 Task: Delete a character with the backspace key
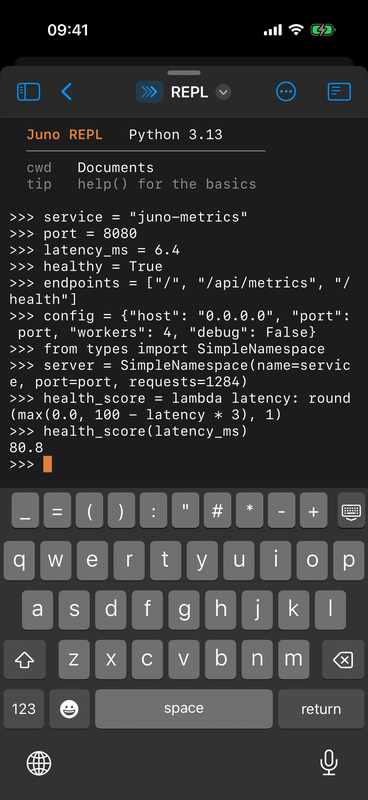click(x=342, y=660)
